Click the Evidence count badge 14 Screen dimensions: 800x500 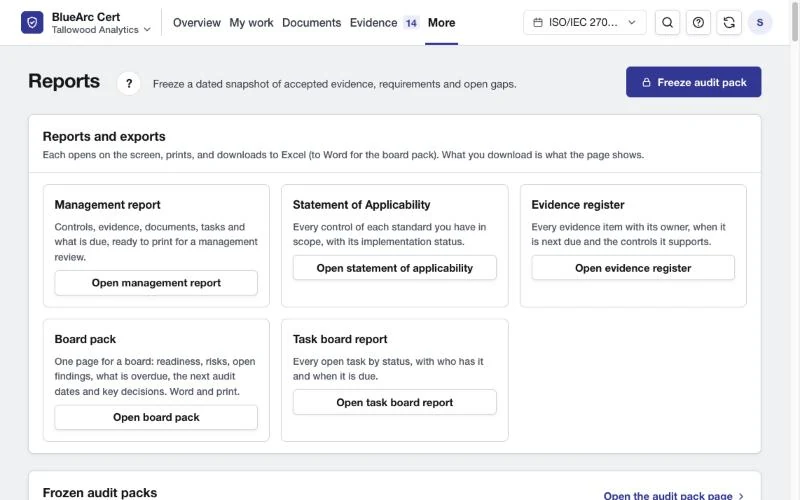(411, 23)
